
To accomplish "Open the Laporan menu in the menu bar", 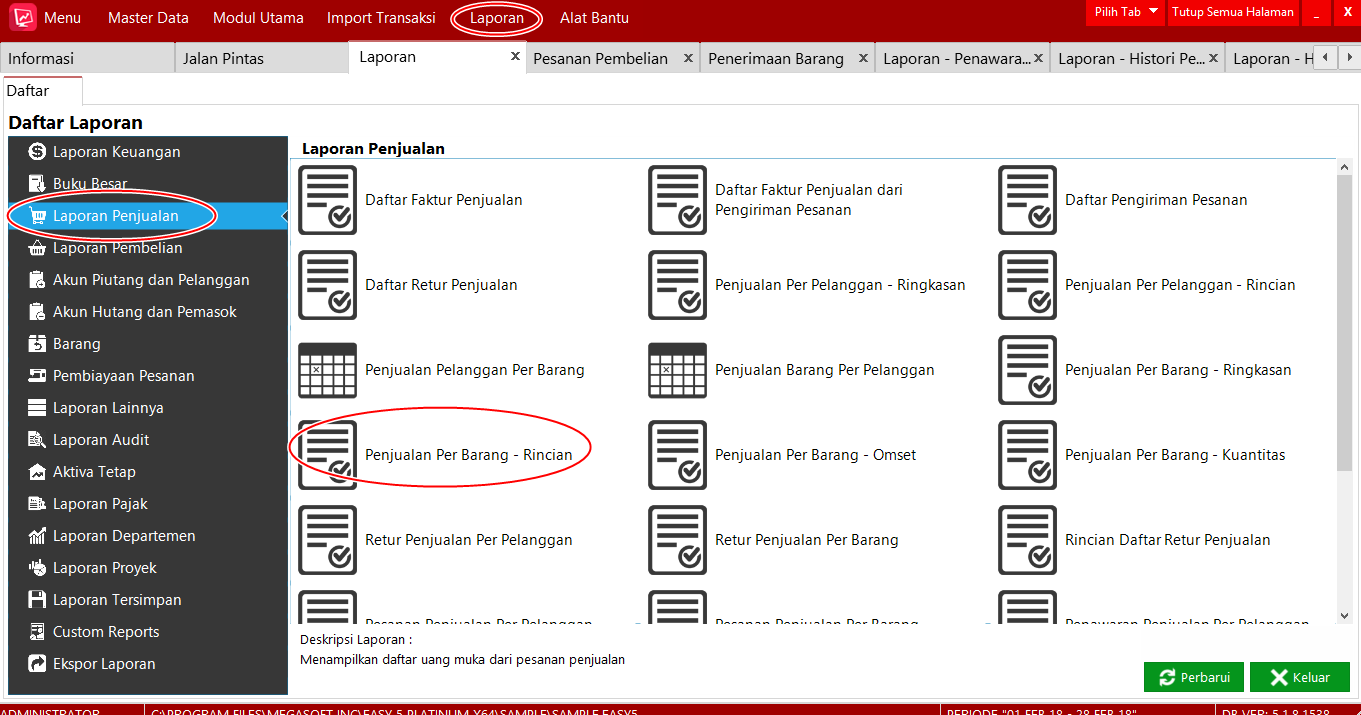I will coord(496,17).
